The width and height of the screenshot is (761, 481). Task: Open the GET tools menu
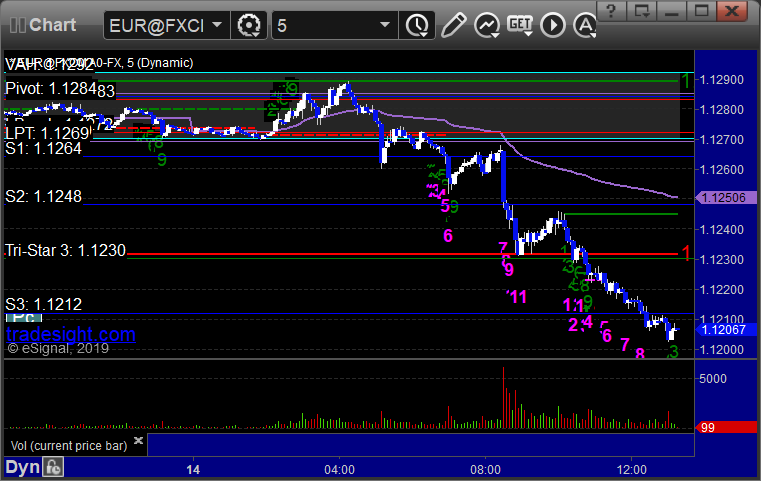pyautogui.click(x=520, y=25)
